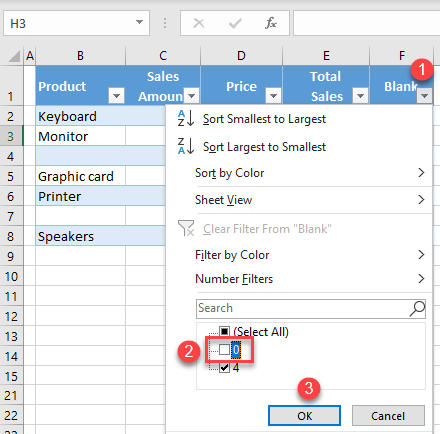Click the Printer cell

[x=80, y=196]
